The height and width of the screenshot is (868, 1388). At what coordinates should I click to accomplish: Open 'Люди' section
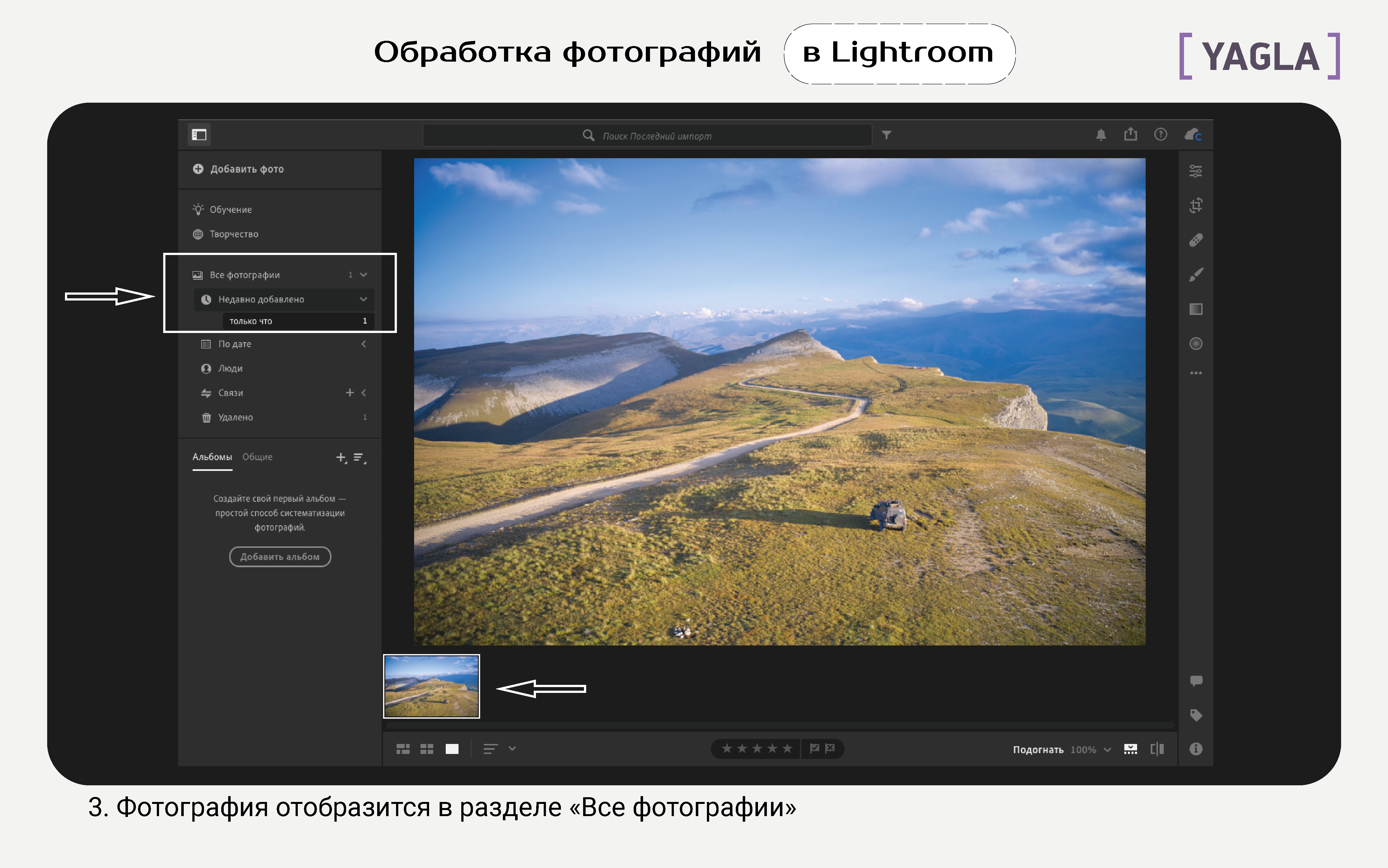[x=221, y=369]
